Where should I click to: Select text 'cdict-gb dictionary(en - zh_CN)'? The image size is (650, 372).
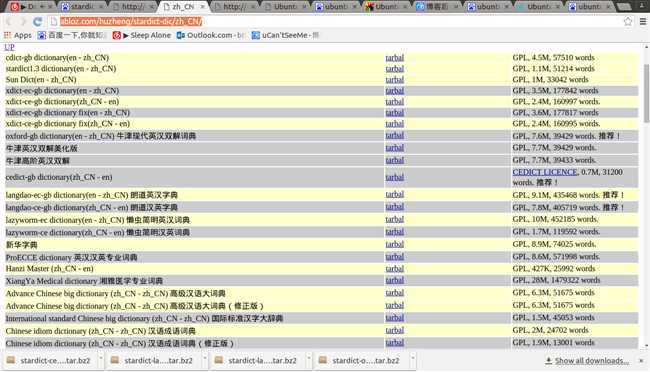point(57,58)
